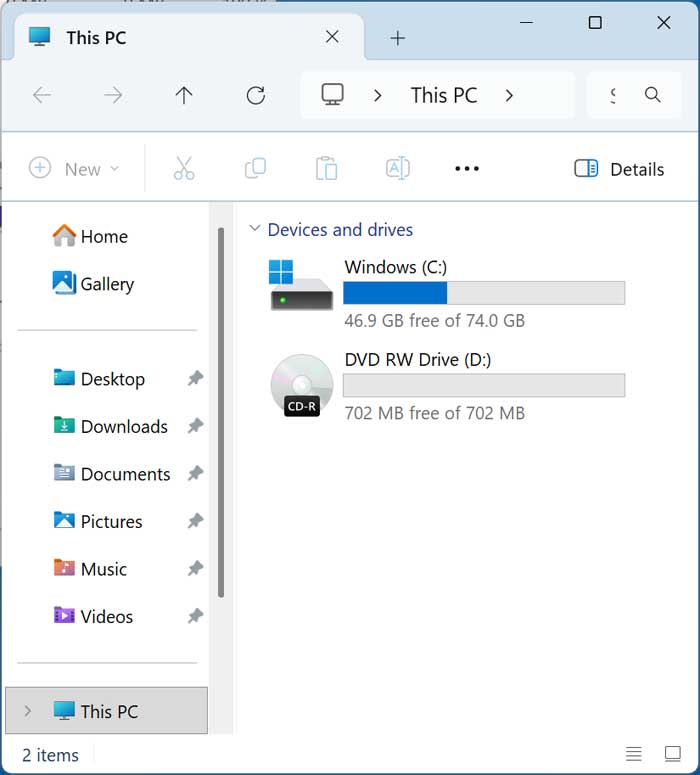This screenshot has height=775, width=700.
Task: Open Home in the sidebar
Action: click(90, 236)
